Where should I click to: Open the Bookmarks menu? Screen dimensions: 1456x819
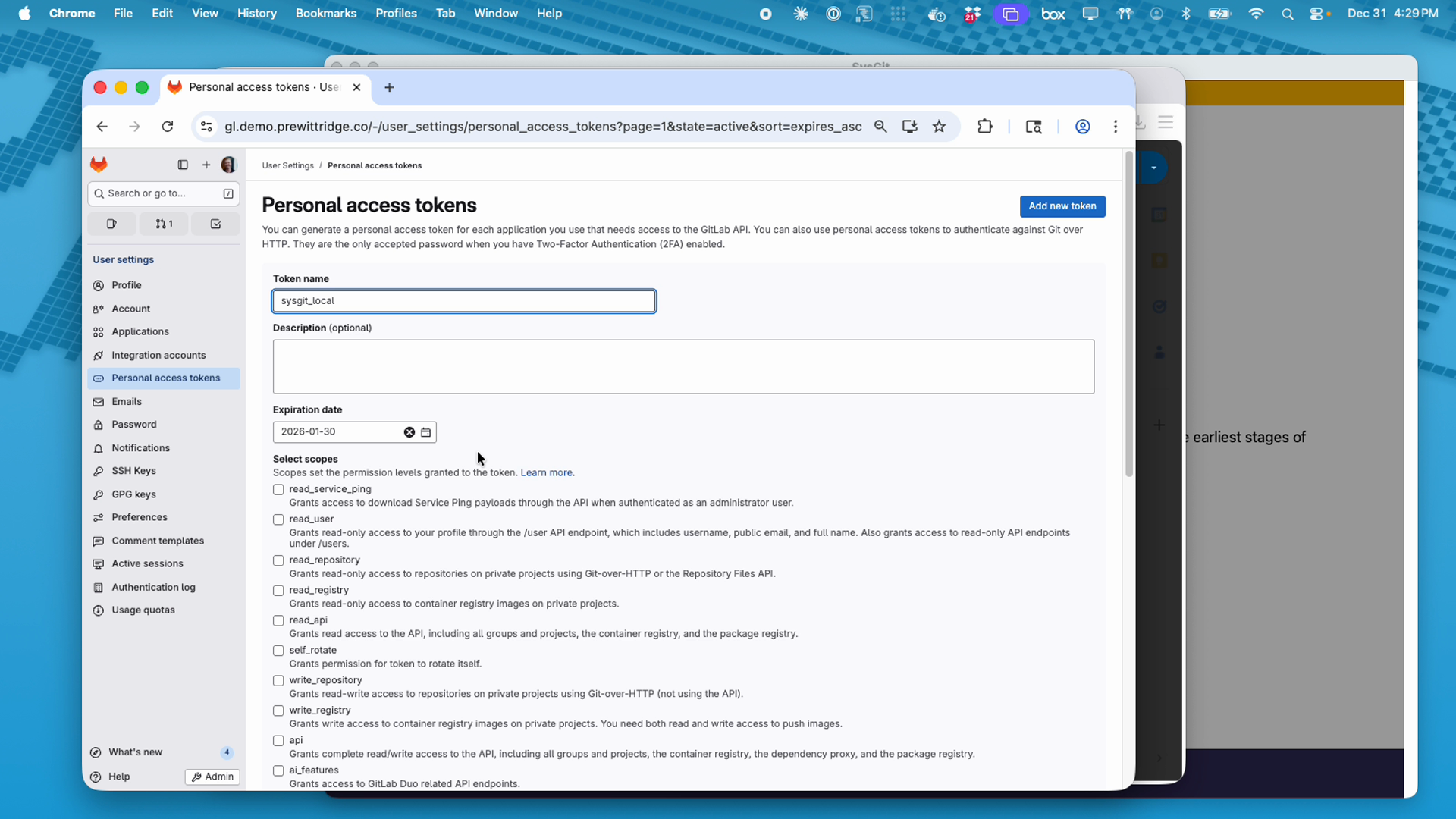click(325, 13)
